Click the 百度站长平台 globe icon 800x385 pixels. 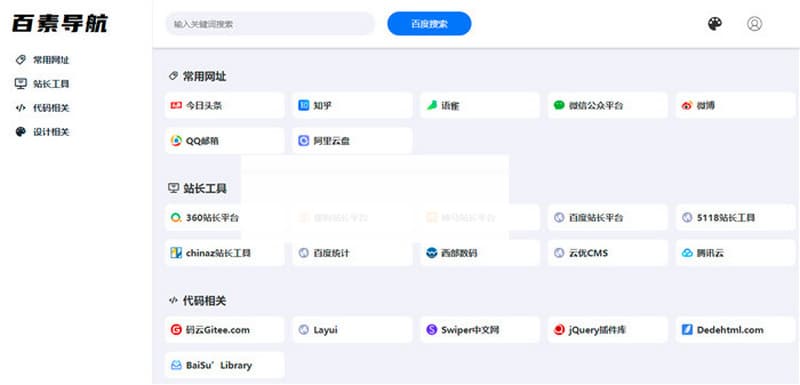(559, 218)
